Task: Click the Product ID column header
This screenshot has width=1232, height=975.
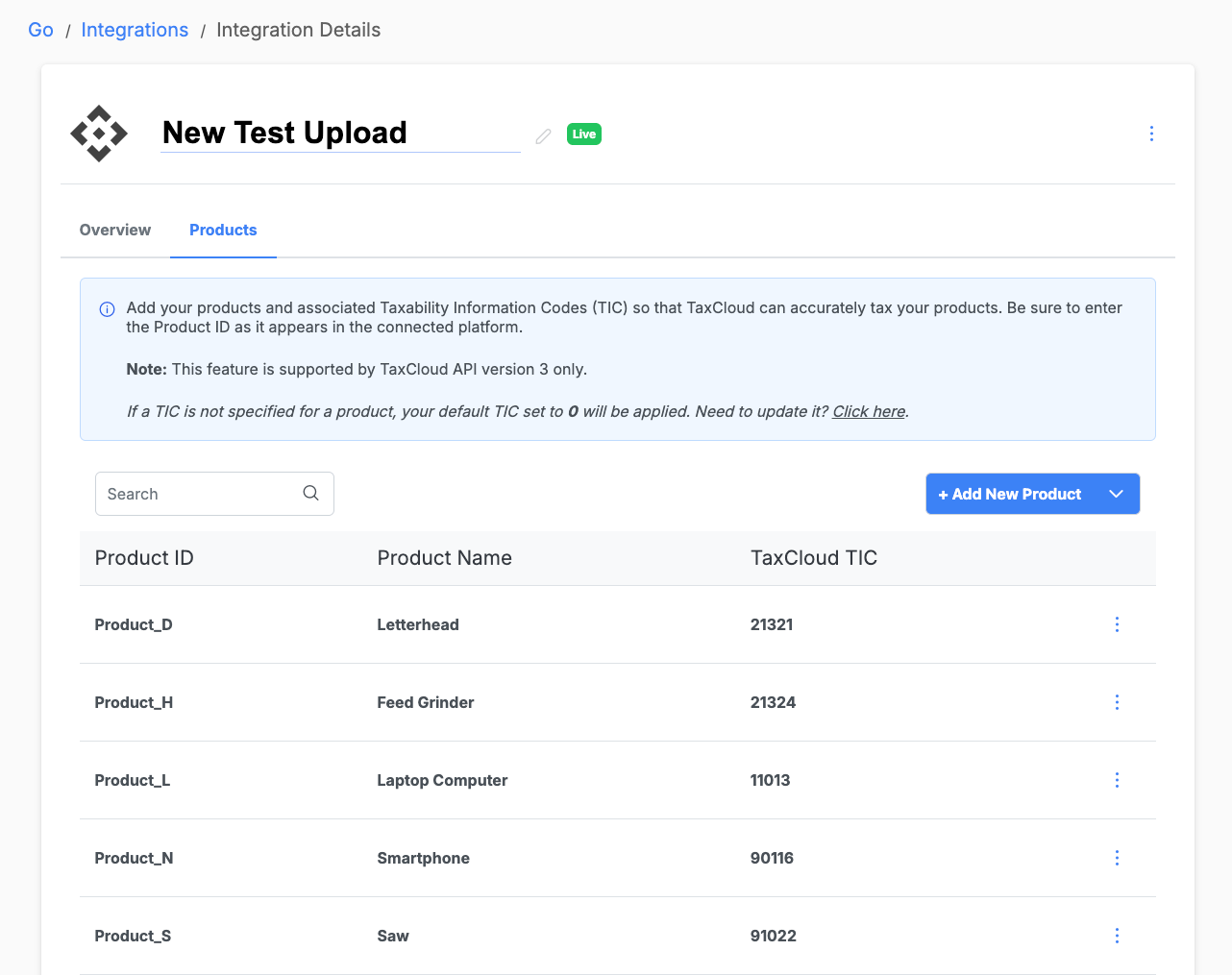Action: pyautogui.click(x=144, y=558)
